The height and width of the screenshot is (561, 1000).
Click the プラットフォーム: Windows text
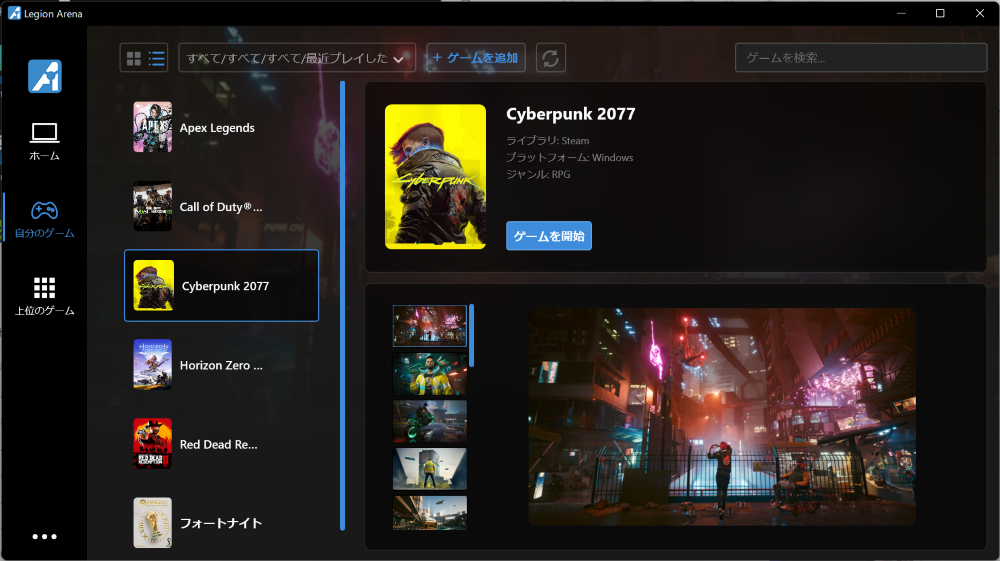click(570, 157)
